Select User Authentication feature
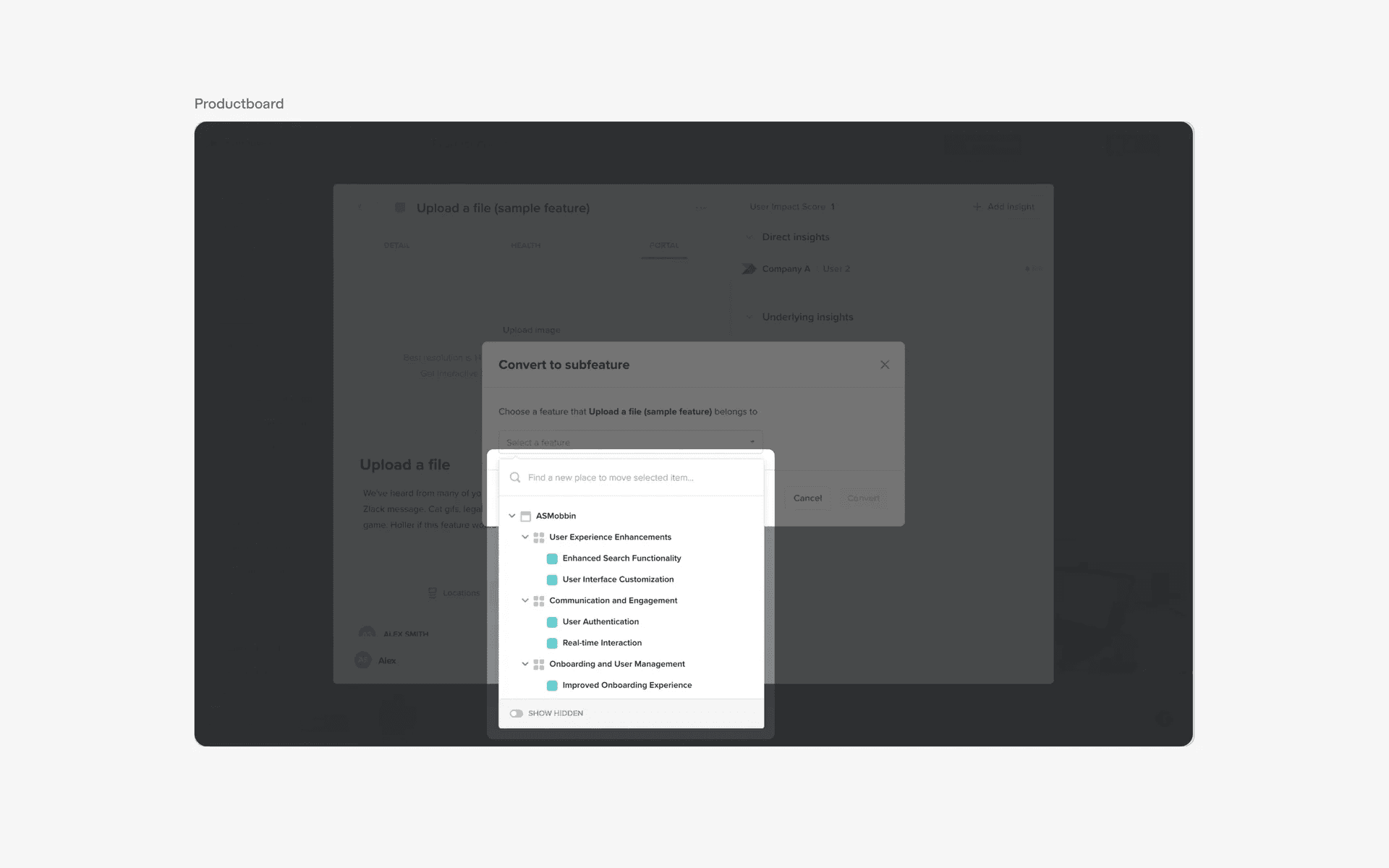The width and height of the screenshot is (1389, 868). tap(600, 622)
